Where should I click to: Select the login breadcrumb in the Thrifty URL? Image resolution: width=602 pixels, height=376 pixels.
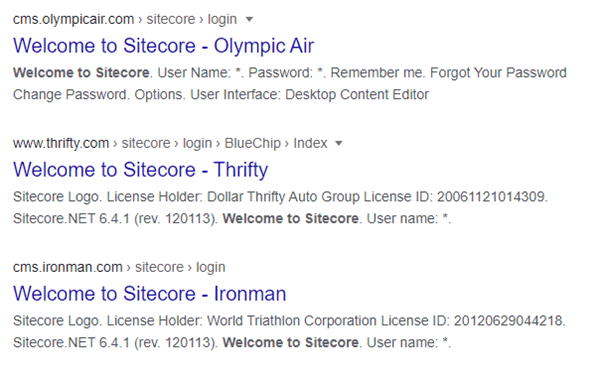[x=197, y=144]
